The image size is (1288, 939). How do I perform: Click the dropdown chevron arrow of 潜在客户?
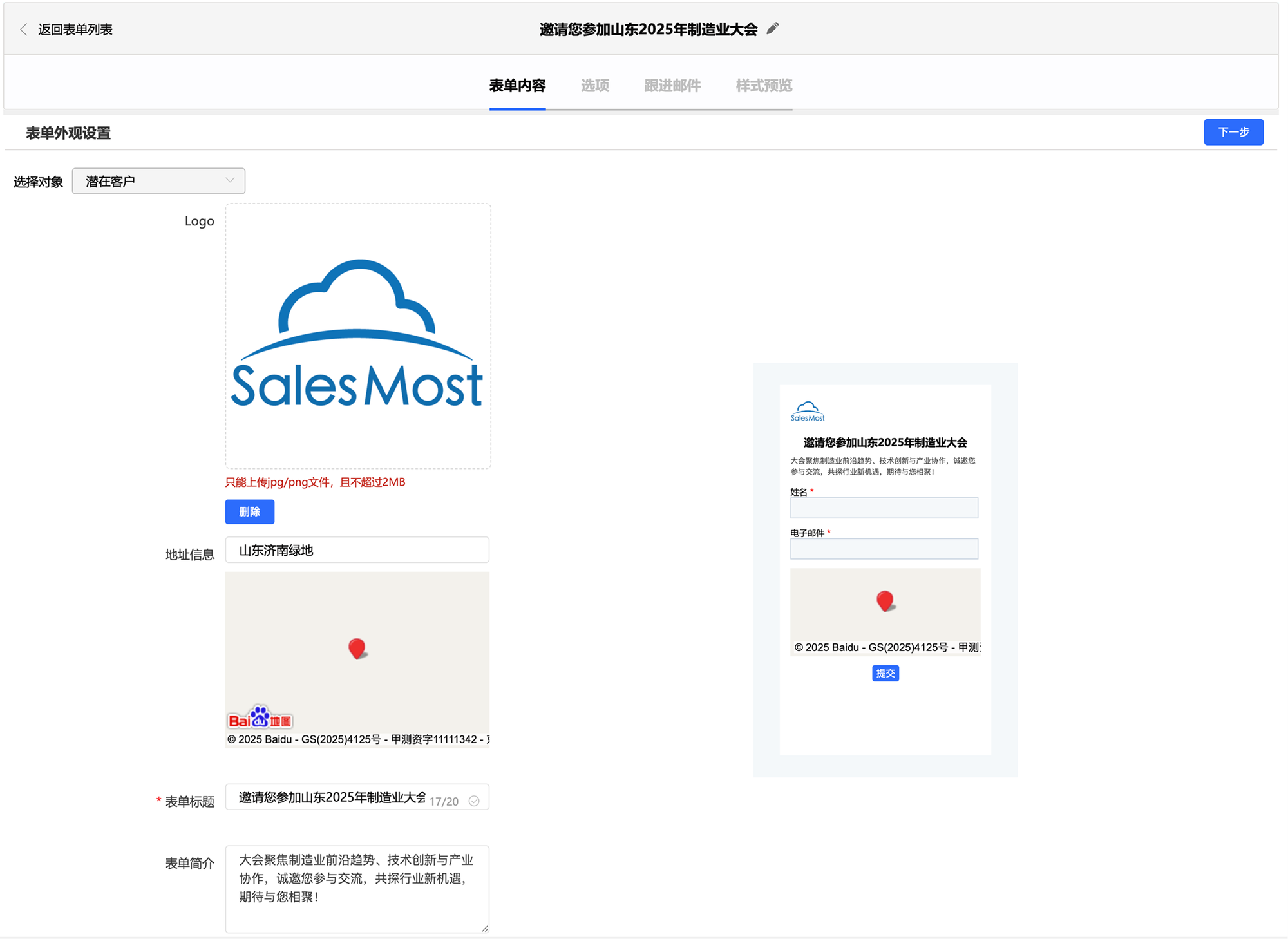coord(230,180)
